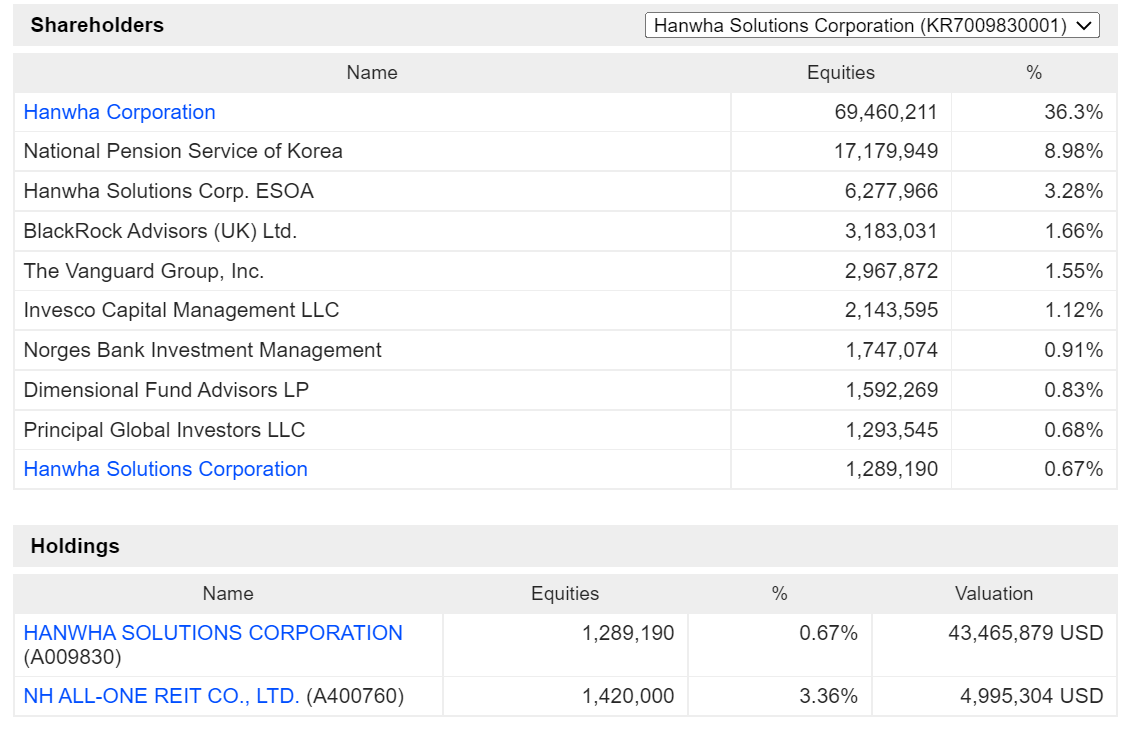Screen dimensions: 1134x739
Task: Click equities value 1,293,545
Action: 892,430
